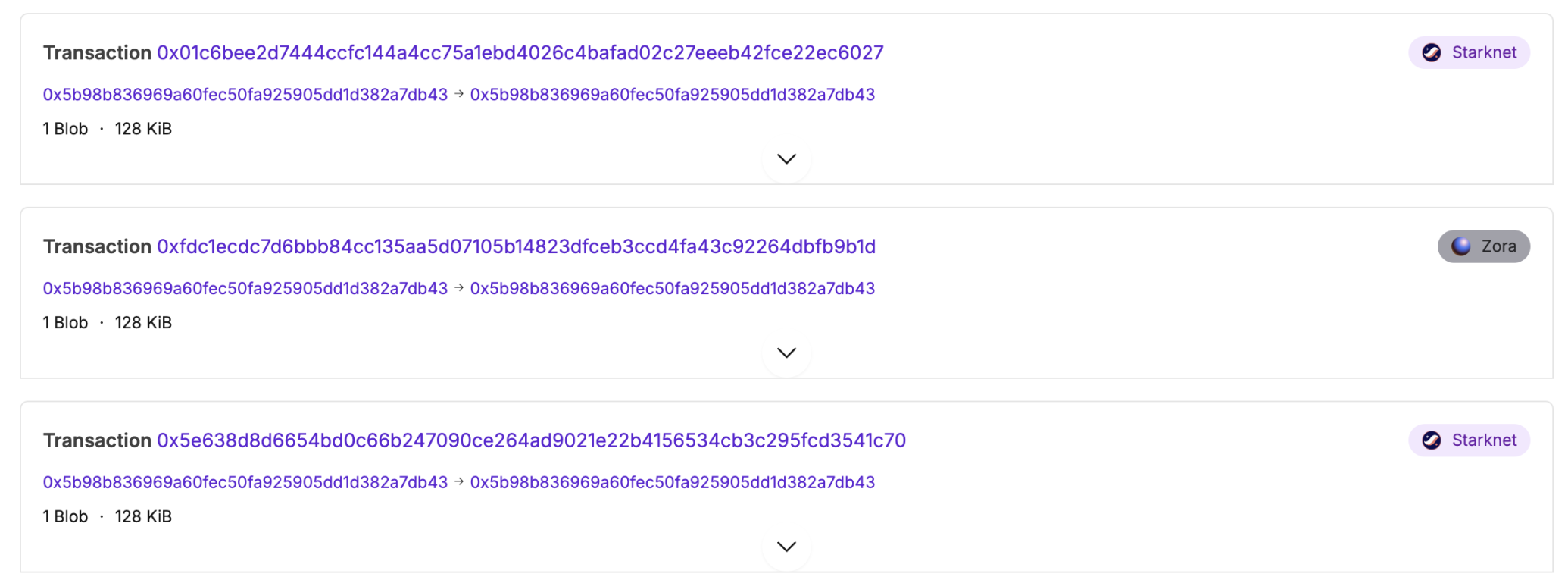Open sender address in the Zora transaction card
Screen dimensions: 1568x583
pyautogui.click(x=245, y=289)
